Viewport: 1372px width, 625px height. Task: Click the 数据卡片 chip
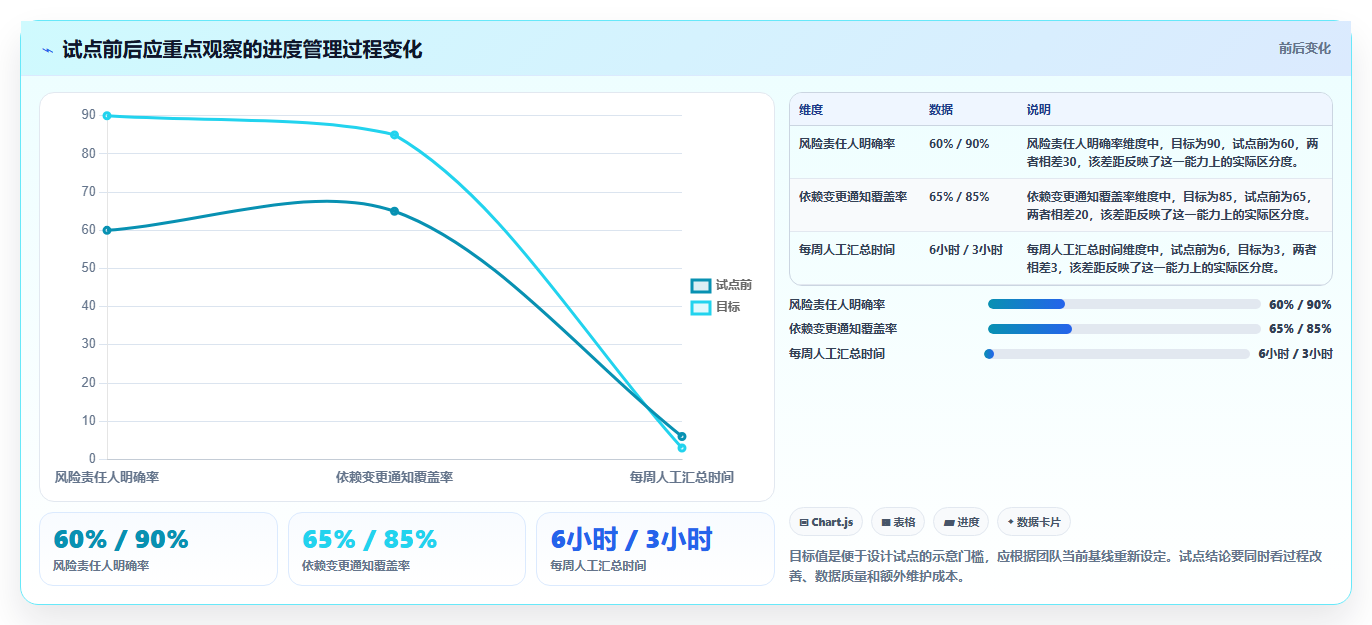pos(1034,522)
